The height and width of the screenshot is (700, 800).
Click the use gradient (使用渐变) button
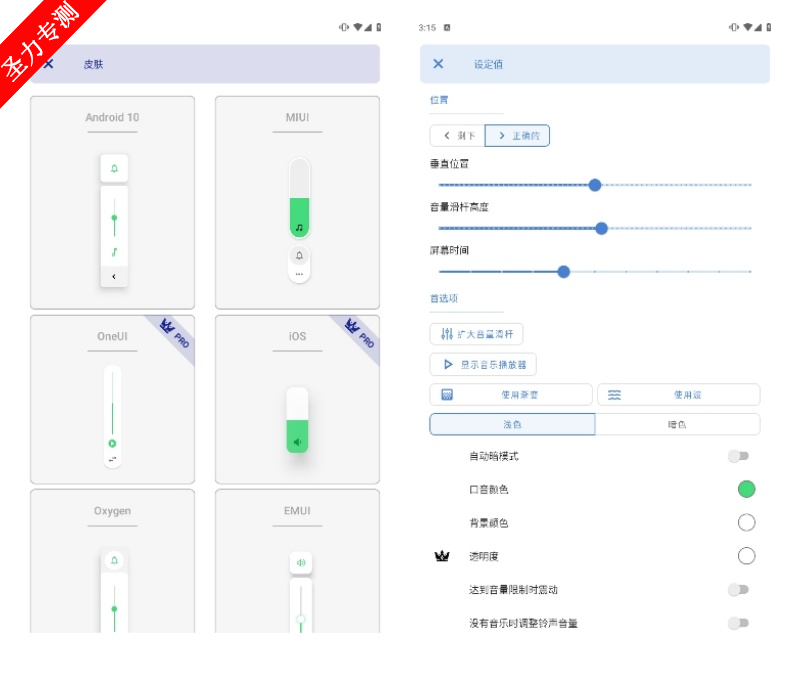[x=511, y=394]
